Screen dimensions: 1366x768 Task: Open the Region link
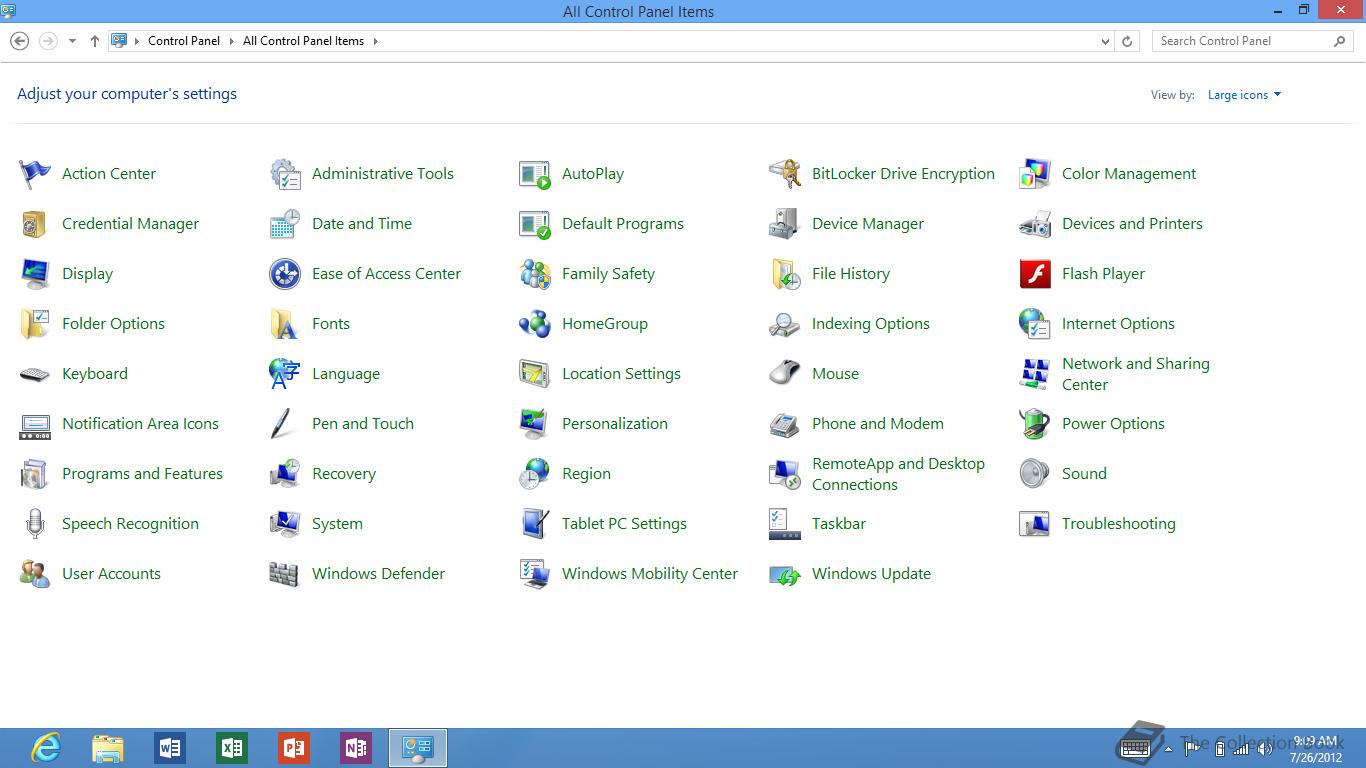pos(586,474)
